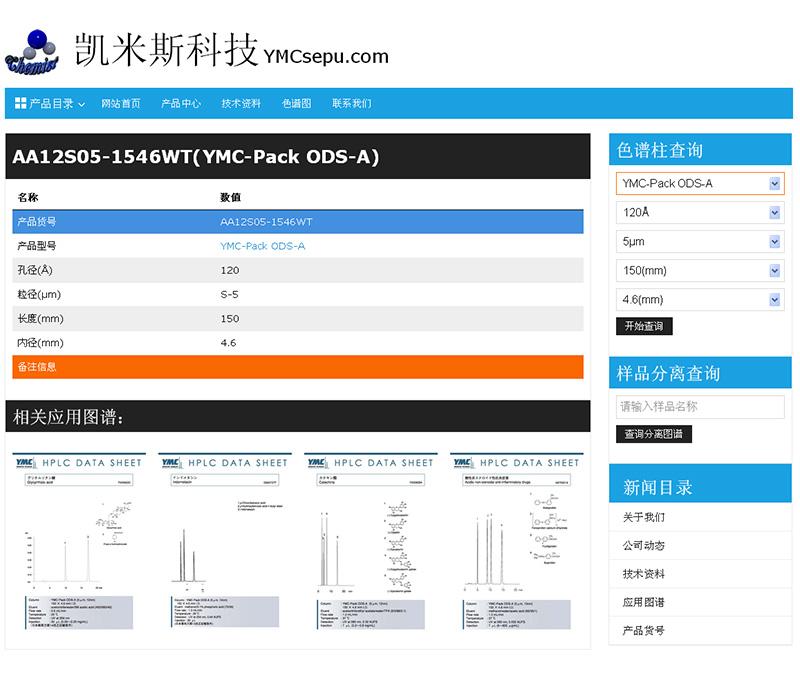
Task: Click the 凯米斯科技 YMCsepu.com site title
Action: pyautogui.click(x=232, y=50)
